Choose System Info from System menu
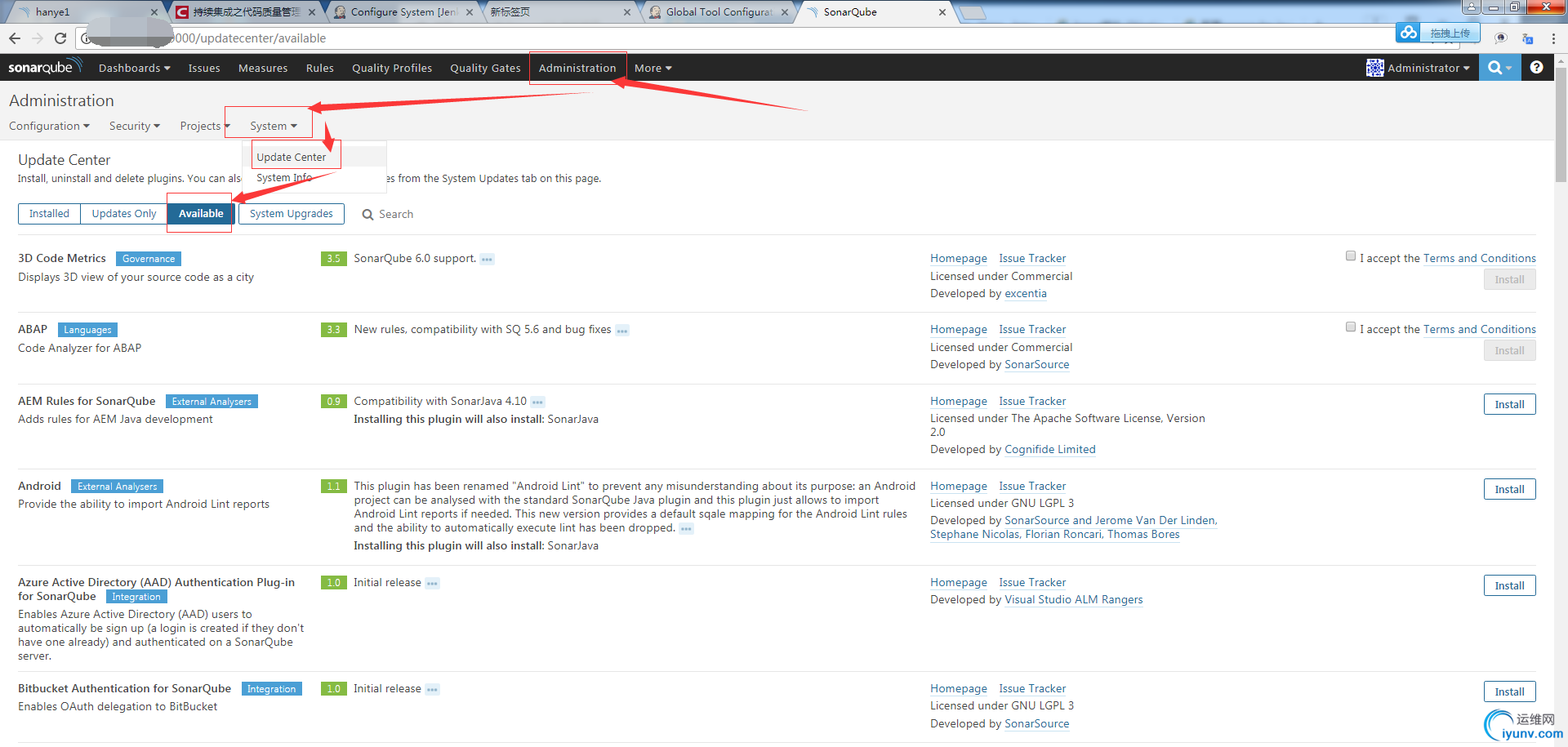1568x747 pixels. [x=284, y=178]
